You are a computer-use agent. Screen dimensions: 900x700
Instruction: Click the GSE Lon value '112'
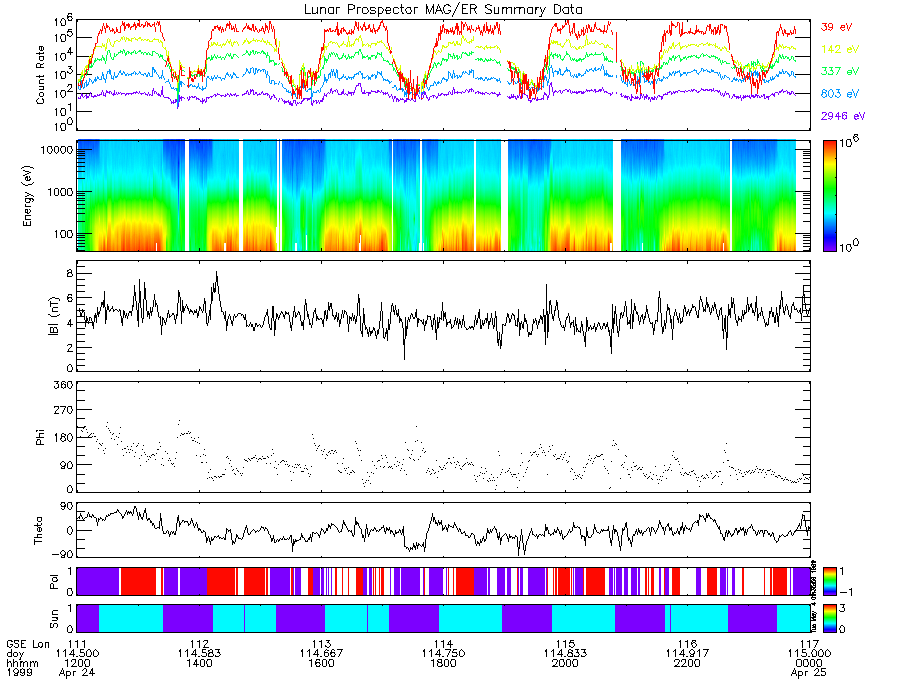point(199,644)
